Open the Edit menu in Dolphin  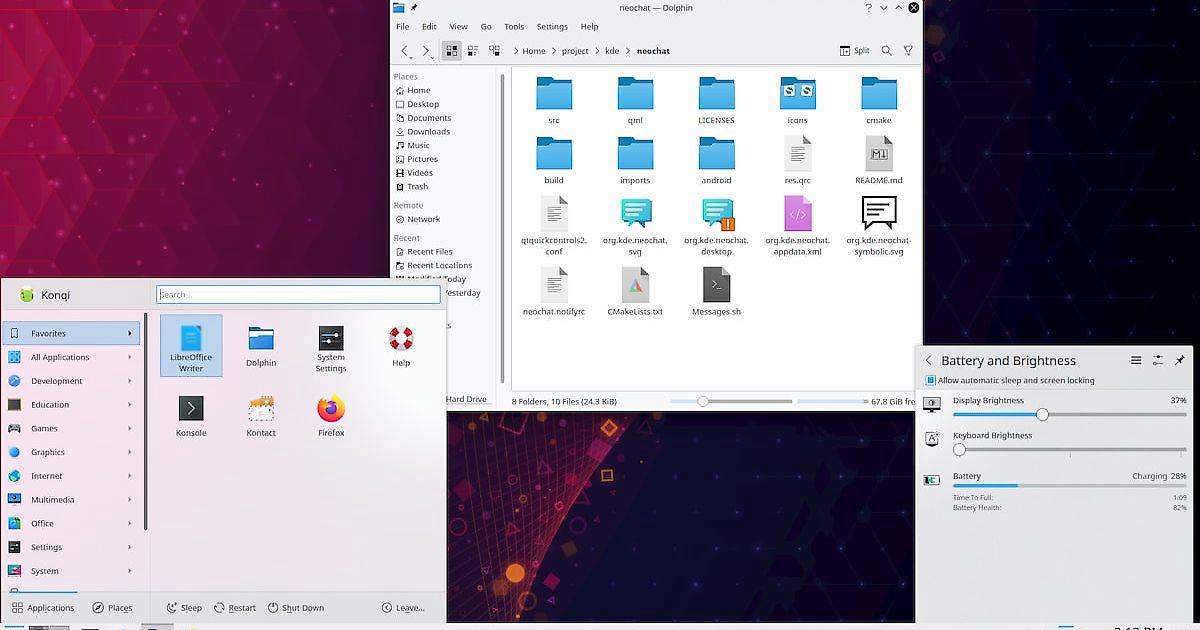point(429,27)
